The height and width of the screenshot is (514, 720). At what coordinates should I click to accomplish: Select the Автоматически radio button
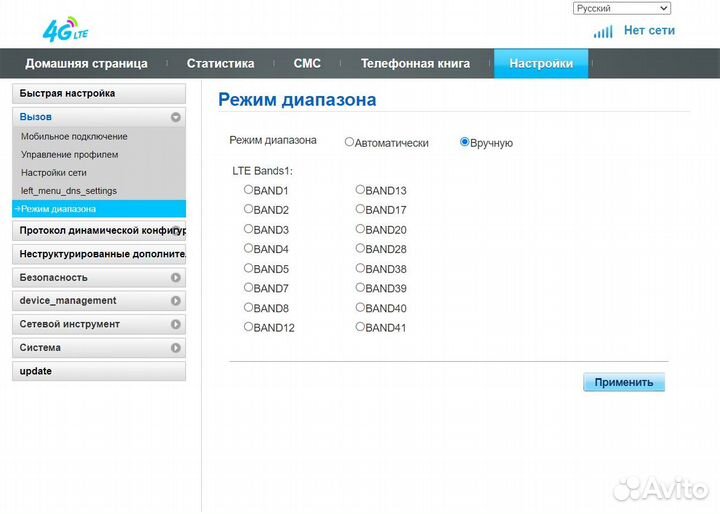[x=349, y=142]
